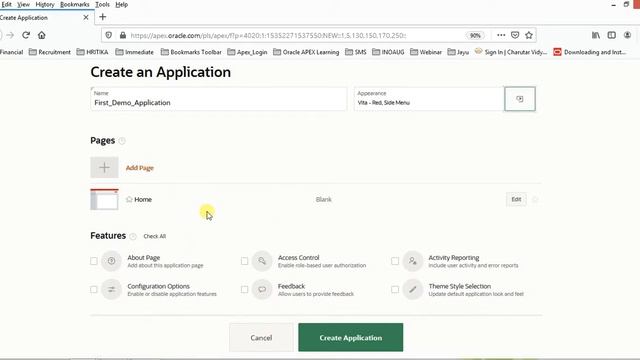Open the Oracle APEX Learning folder
Screen dimensions: 640x360
pyautogui.click(x=306, y=52)
